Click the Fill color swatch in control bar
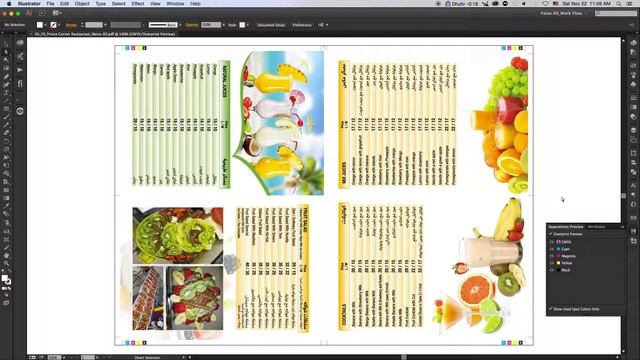The height and width of the screenshot is (360, 640). [x=40, y=25]
